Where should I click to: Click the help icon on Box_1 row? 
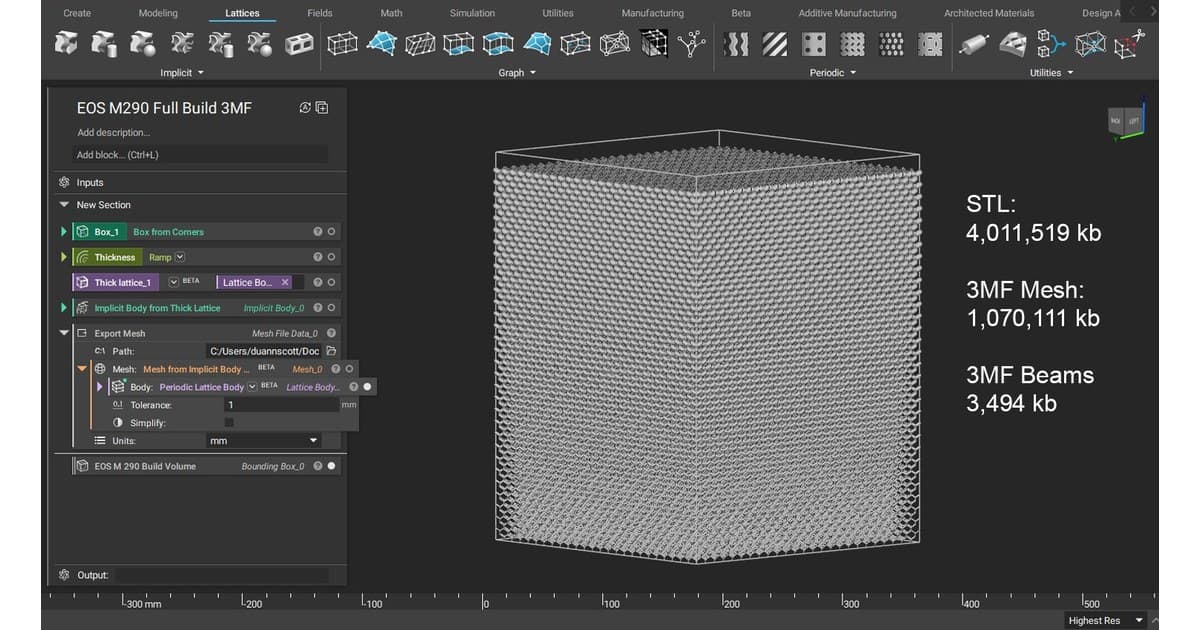click(317, 232)
